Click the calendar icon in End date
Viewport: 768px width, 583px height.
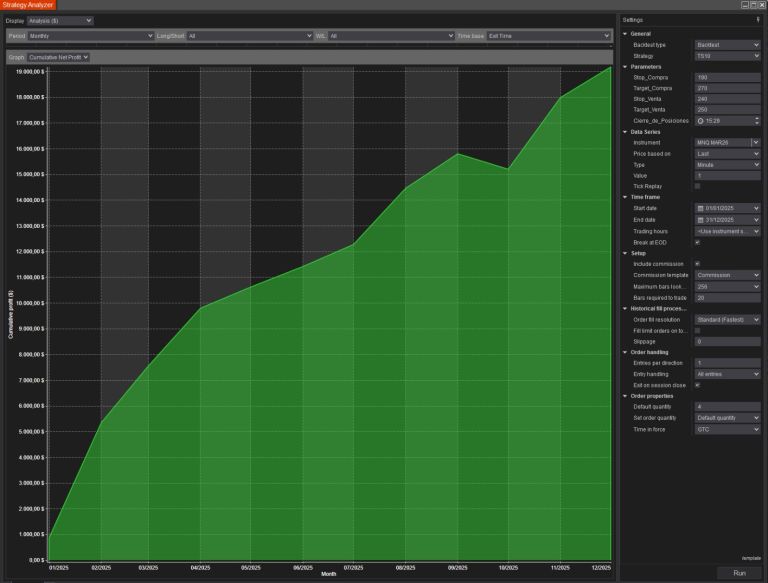click(x=700, y=220)
